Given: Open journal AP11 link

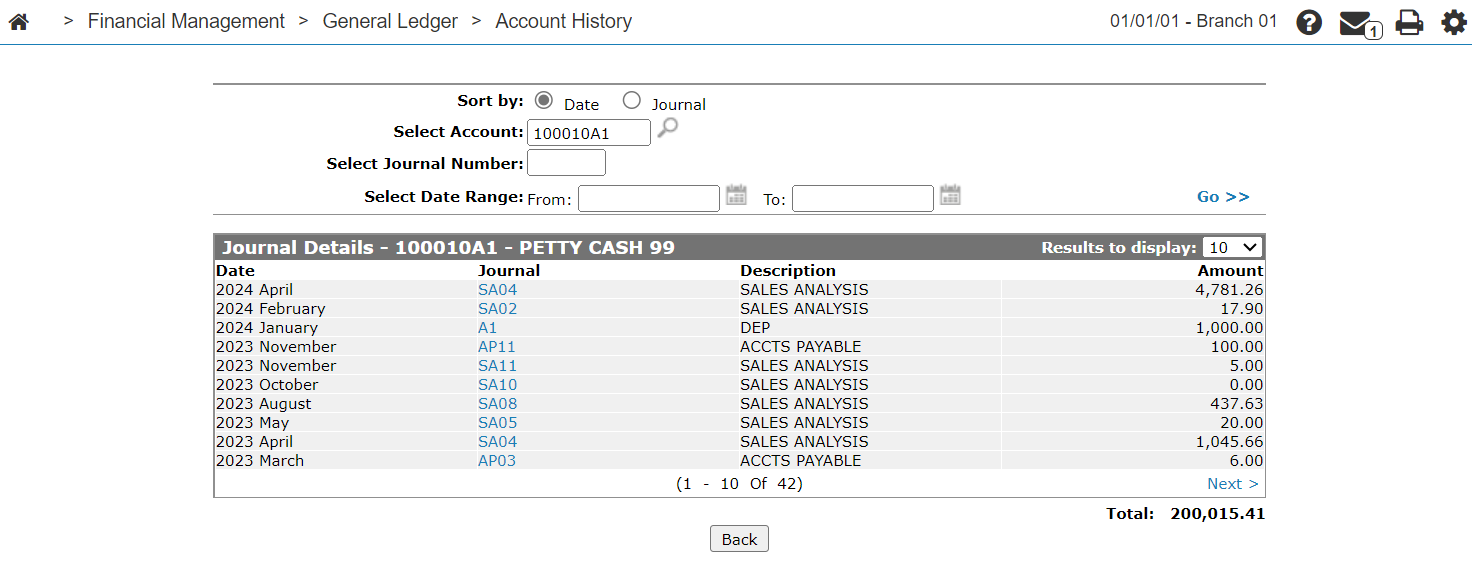Looking at the screenshot, I should click(x=497, y=347).
